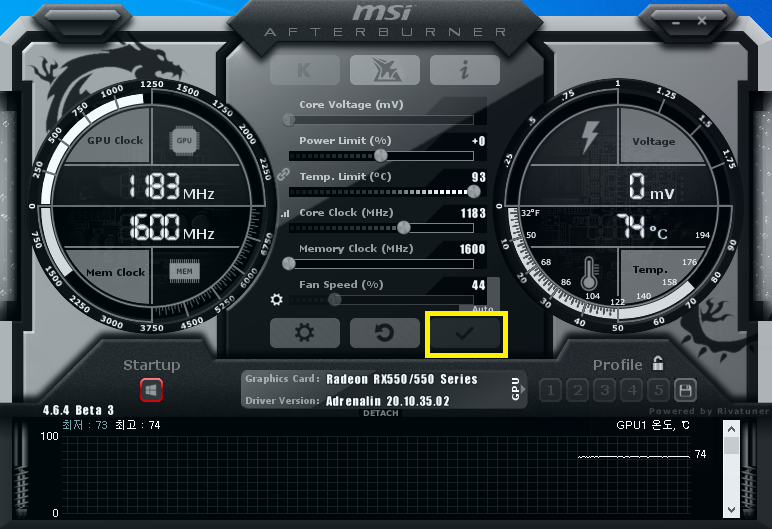Click the Power Limit value +0
Screen dimensions: 772x529
pyautogui.click(x=479, y=141)
